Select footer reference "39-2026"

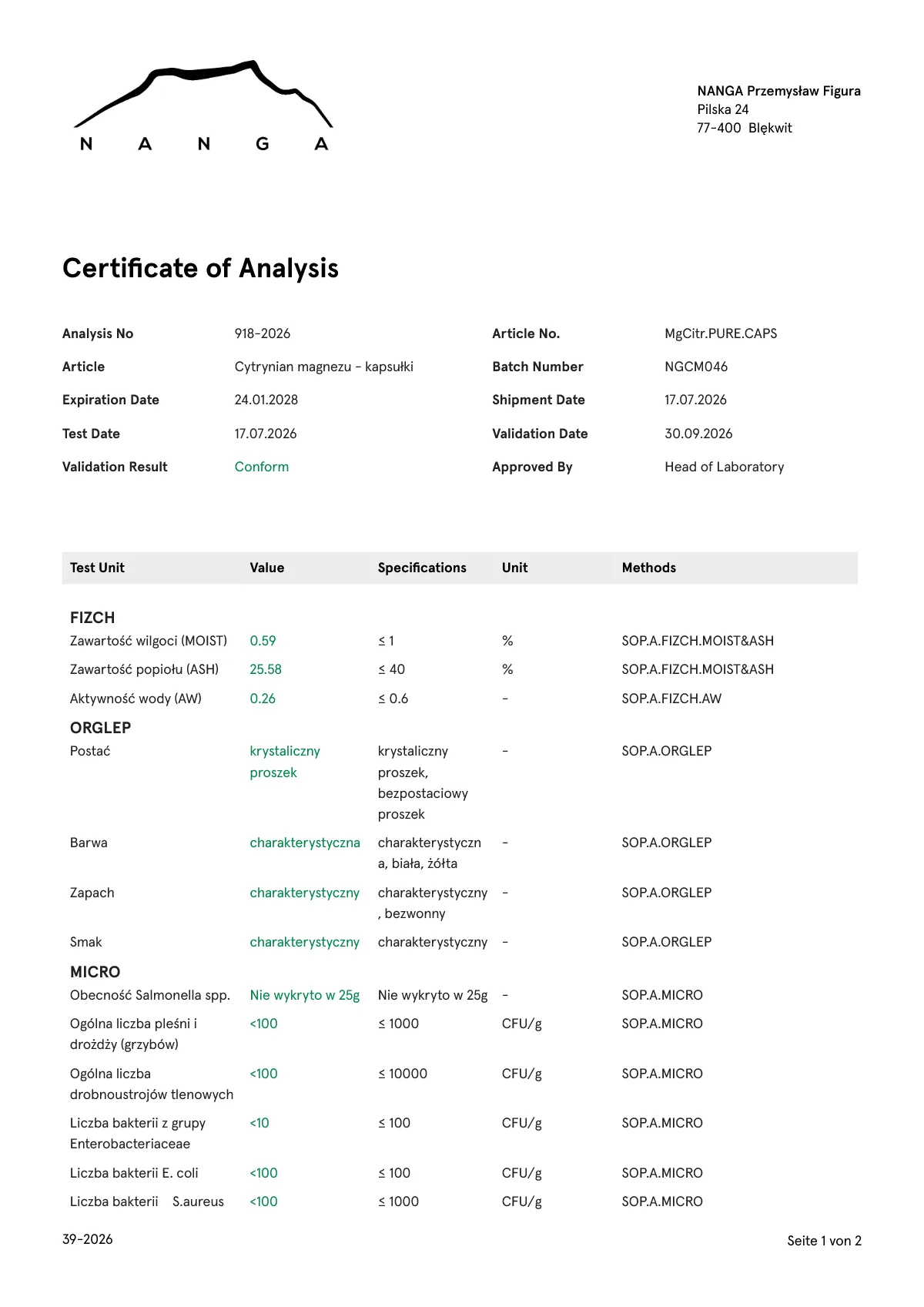click(x=88, y=1239)
